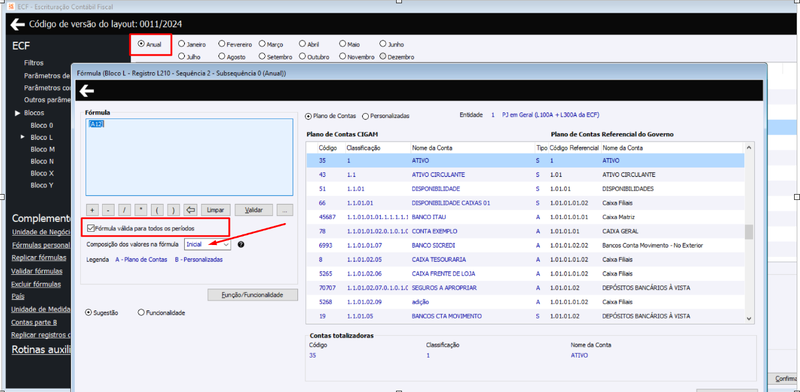Insert the opening parenthesis button
Viewport: 800px width, 392px height.
(x=158, y=210)
